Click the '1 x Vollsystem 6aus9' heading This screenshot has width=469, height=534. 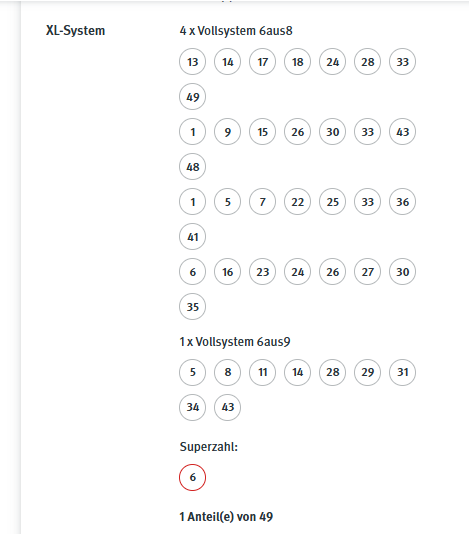(x=235, y=342)
